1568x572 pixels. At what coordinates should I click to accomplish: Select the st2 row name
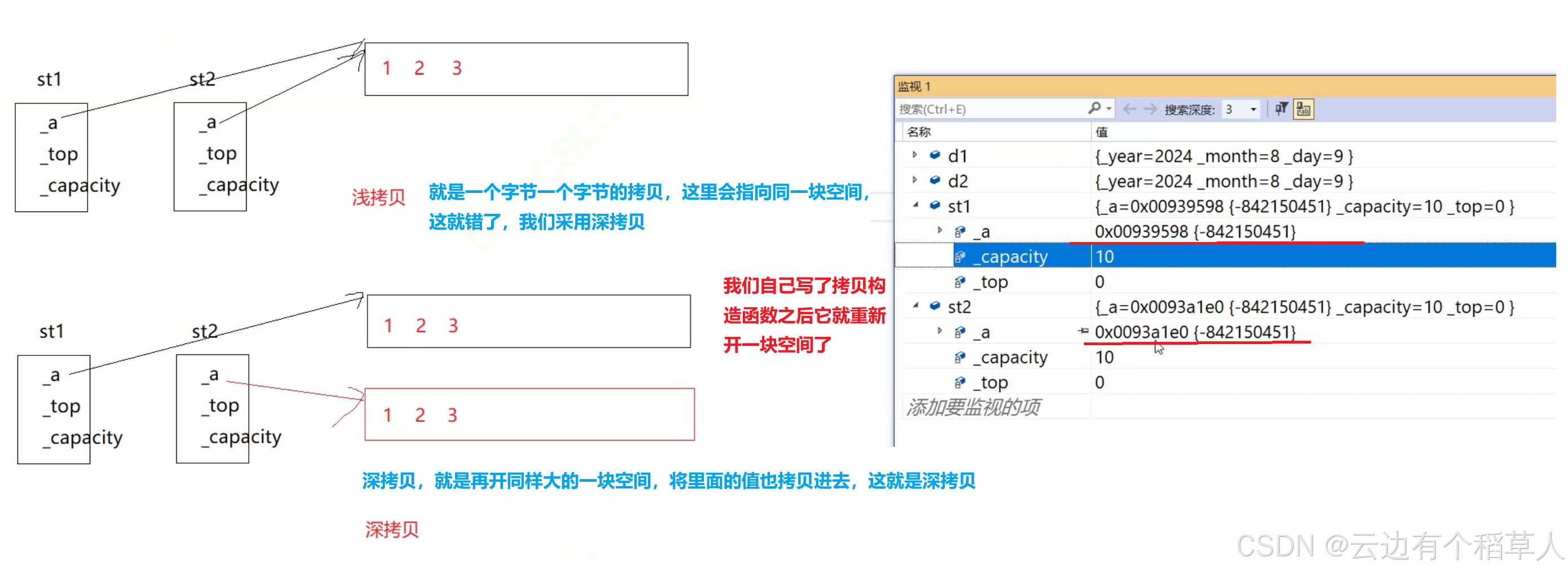point(960,307)
